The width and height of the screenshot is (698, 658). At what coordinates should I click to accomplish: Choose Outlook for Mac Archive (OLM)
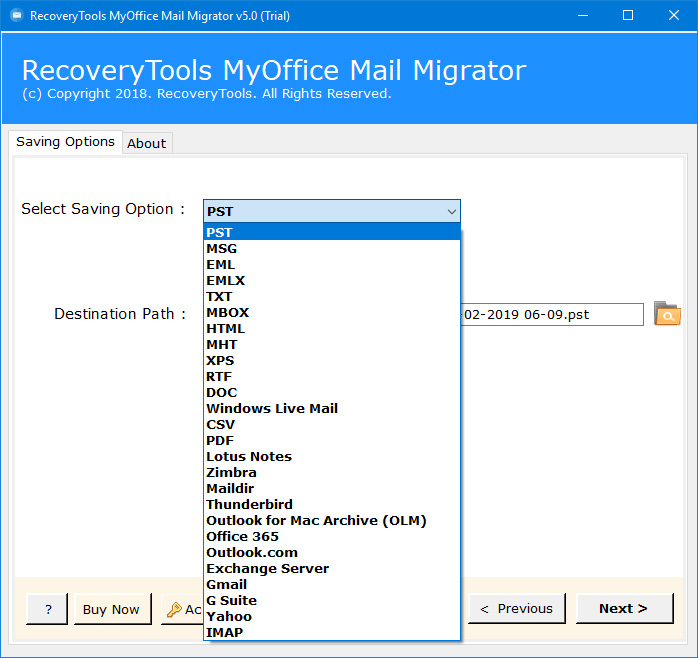click(332, 521)
